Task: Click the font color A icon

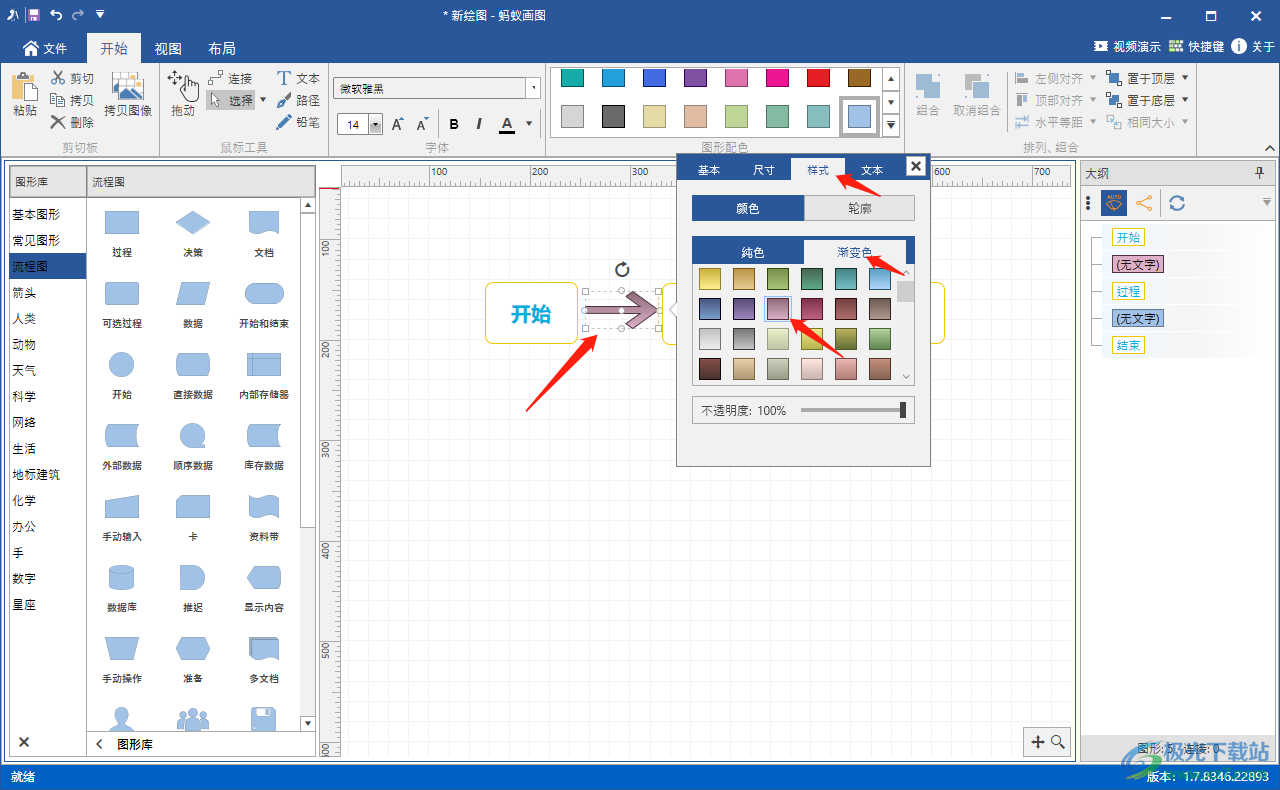Action: tap(506, 124)
